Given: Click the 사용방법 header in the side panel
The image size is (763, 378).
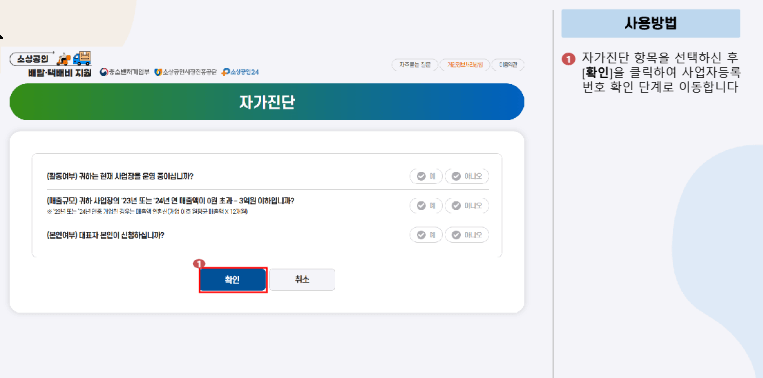Looking at the screenshot, I should pyautogui.click(x=651, y=23).
